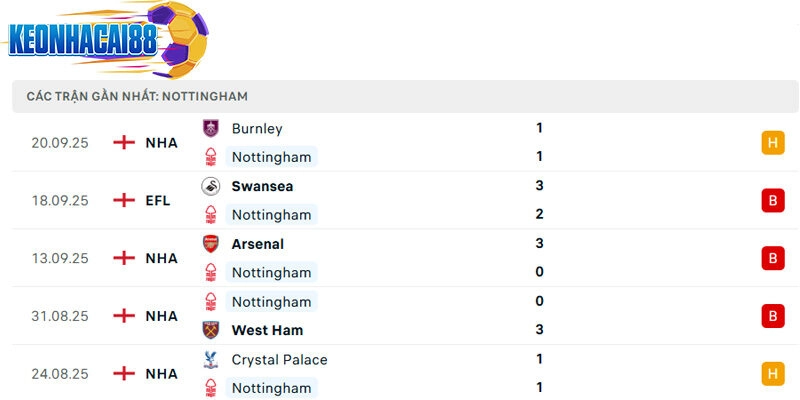800x400 pixels.
Task: Click red B badge for West Ham match
Action: [x=772, y=316]
